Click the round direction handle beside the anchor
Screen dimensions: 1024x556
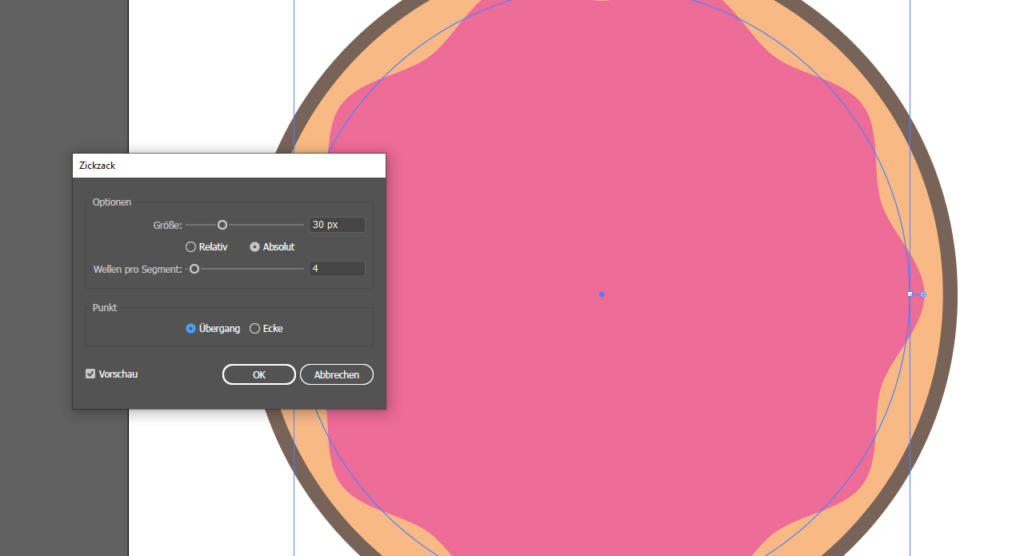(923, 294)
